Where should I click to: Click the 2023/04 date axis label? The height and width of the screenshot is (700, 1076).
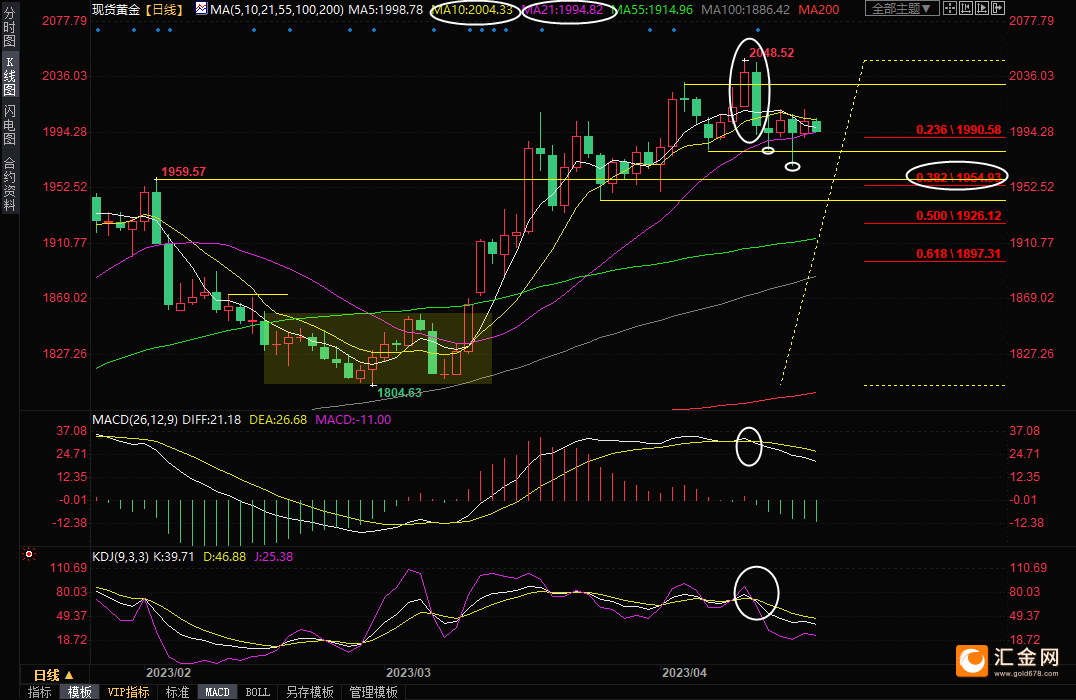[684, 673]
